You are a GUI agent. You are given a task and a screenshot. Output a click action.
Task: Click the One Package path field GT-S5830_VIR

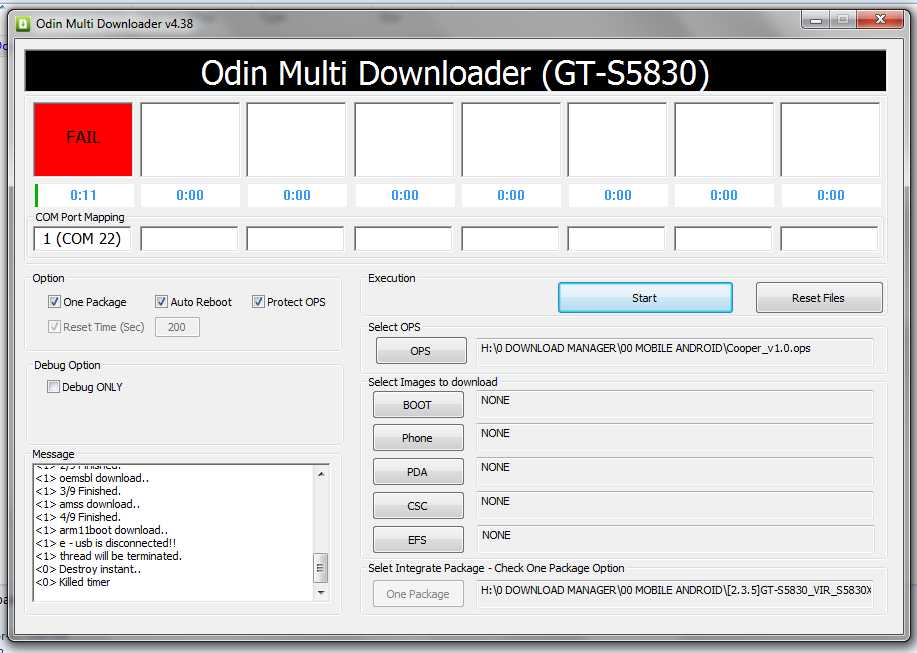pos(675,593)
